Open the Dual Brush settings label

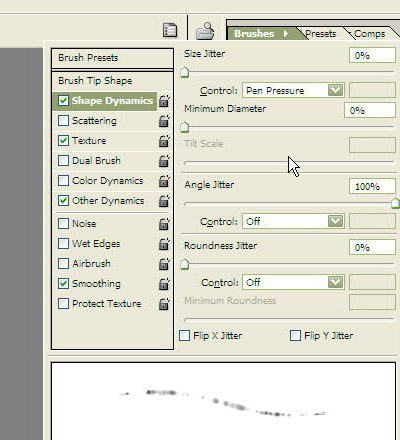pos(96,161)
